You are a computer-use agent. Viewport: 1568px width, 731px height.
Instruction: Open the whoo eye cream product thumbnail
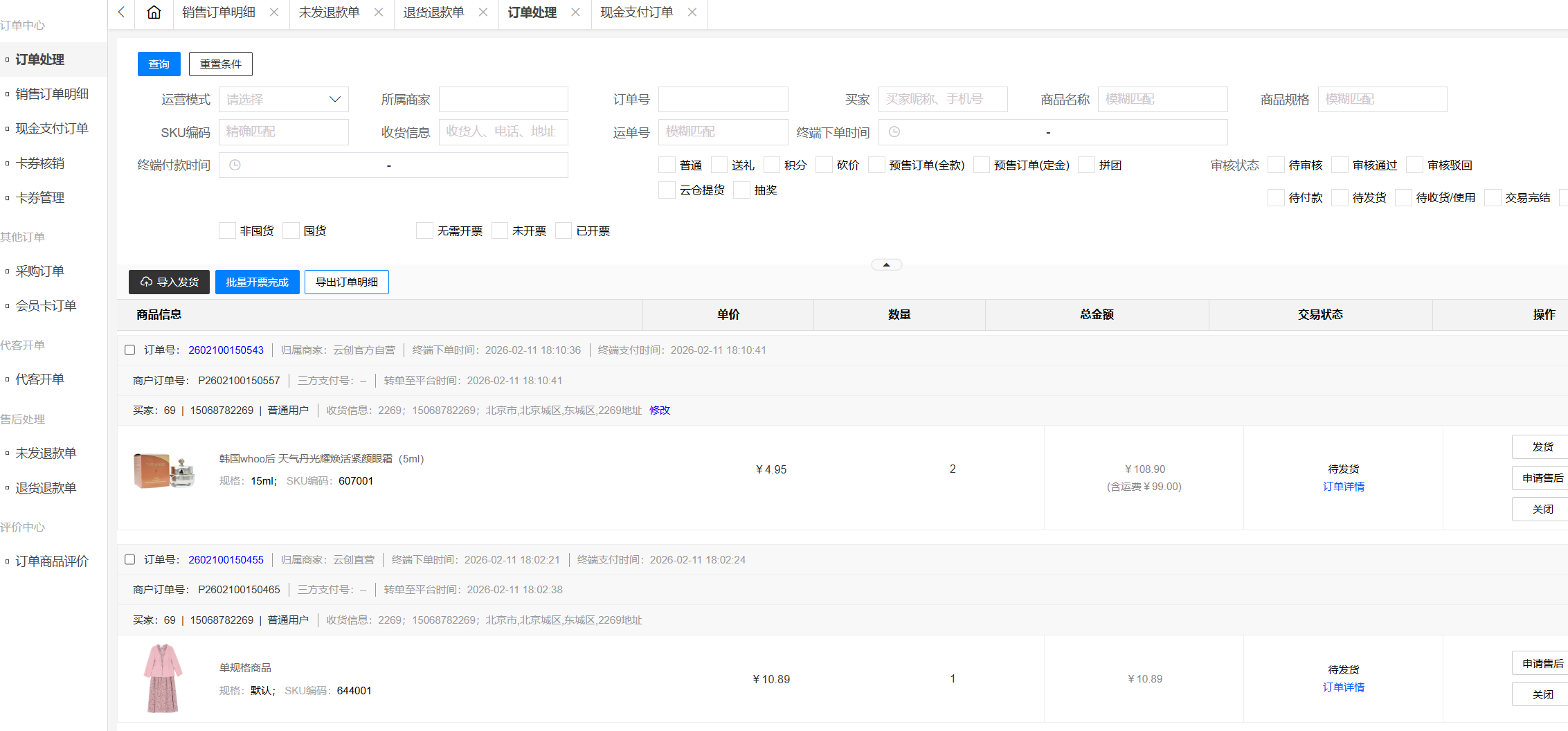[x=164, y=471]
